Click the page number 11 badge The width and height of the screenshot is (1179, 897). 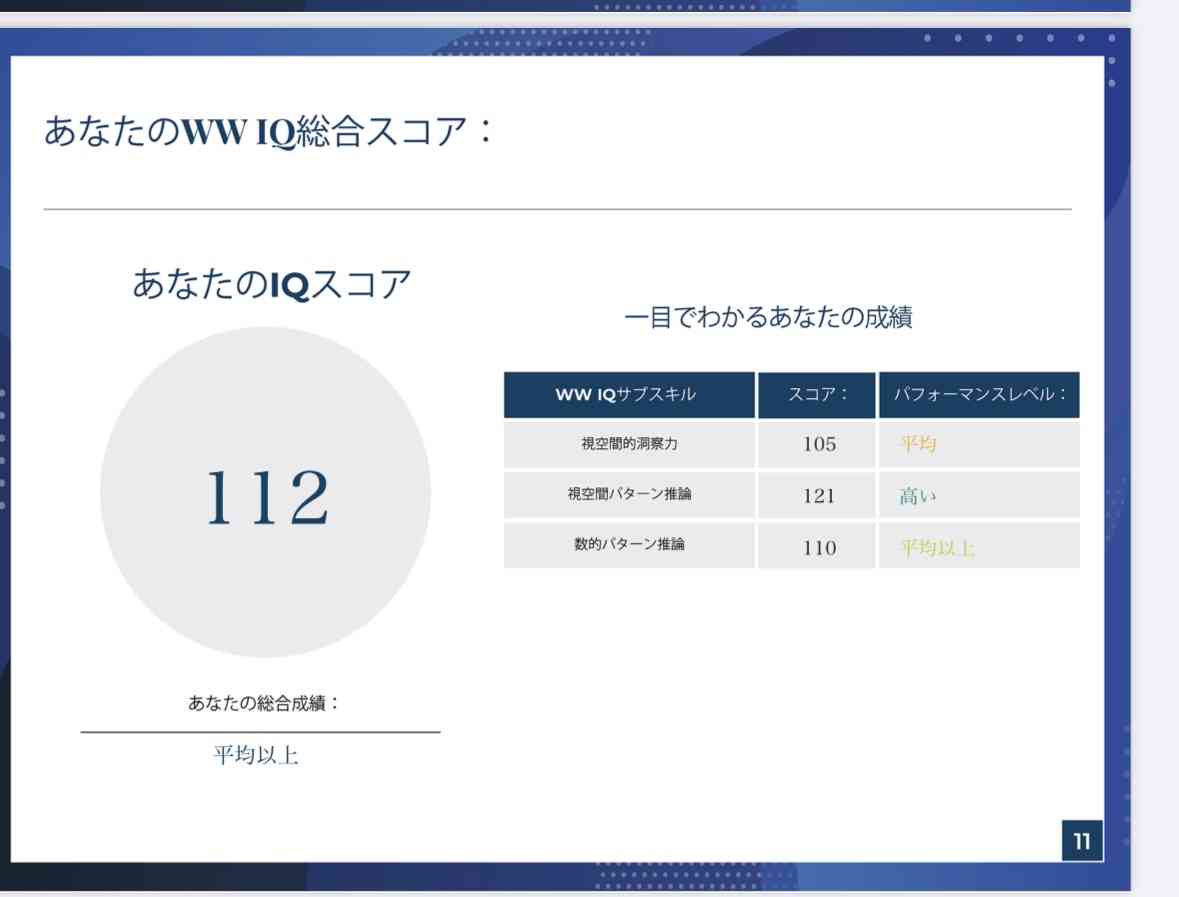(1082, 841)
